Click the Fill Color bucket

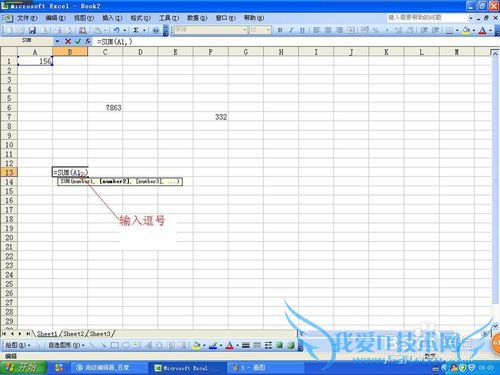click(x=466, y=30)
